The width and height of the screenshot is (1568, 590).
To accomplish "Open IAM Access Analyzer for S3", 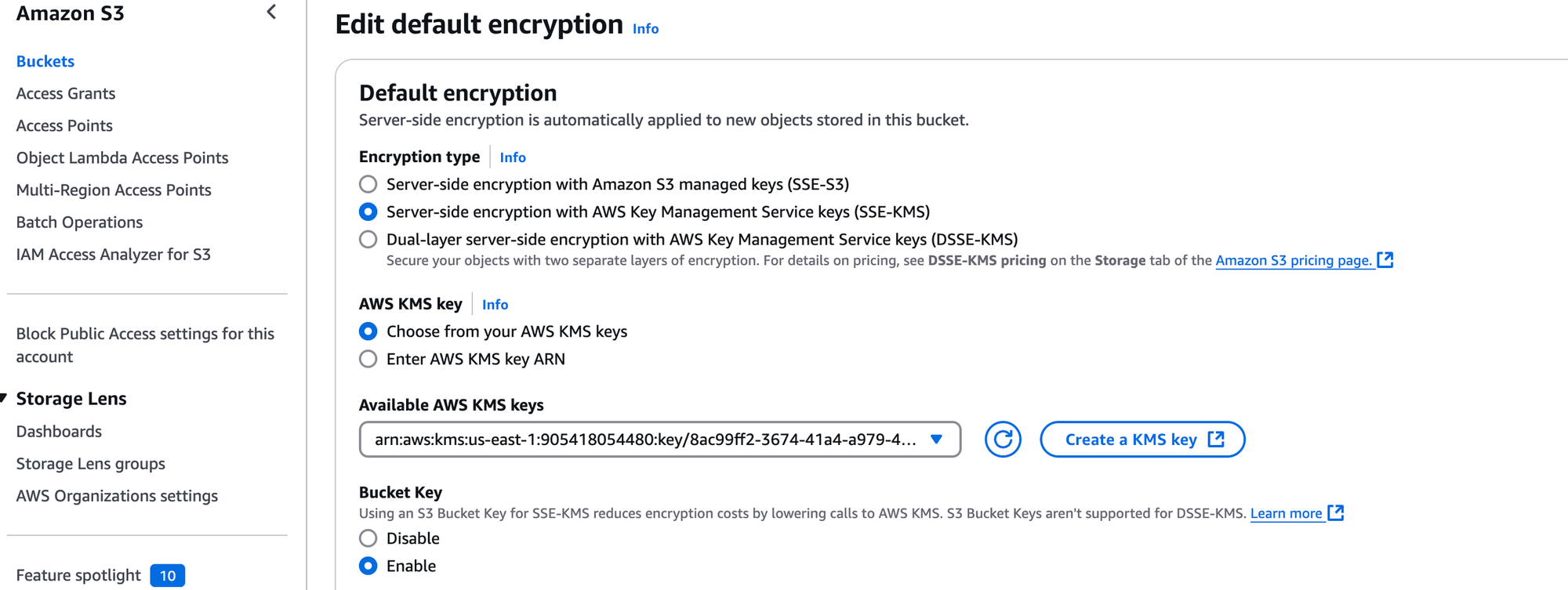I will point(114,254).
